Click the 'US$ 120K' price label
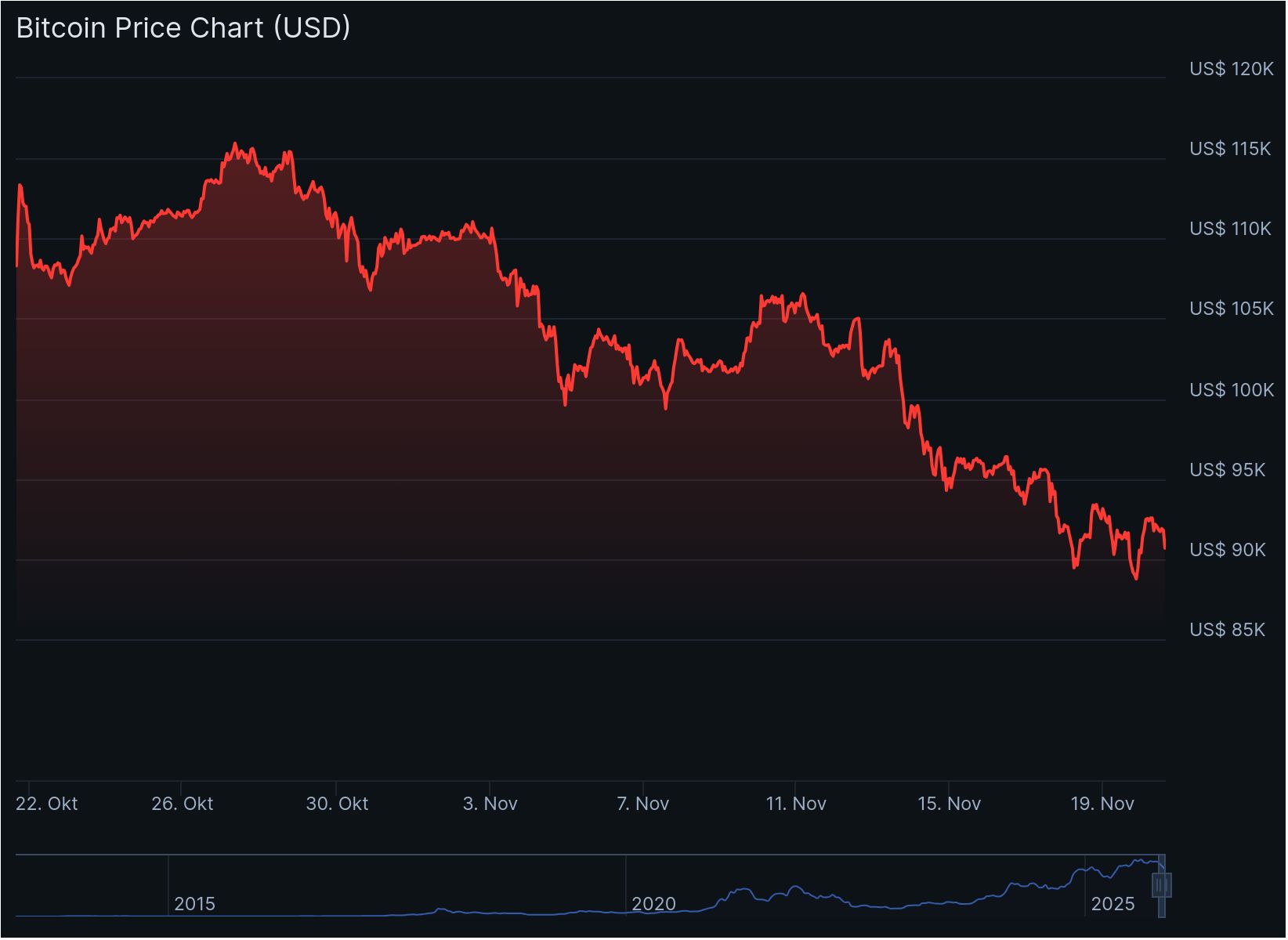 pos(1230,69)
